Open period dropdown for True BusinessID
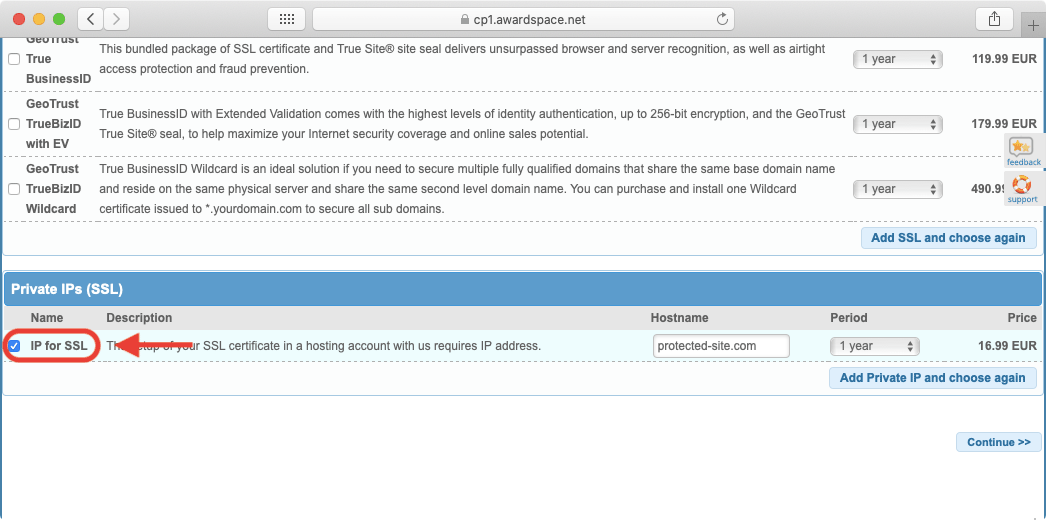1046x520 pixels. tap(897, 59)
